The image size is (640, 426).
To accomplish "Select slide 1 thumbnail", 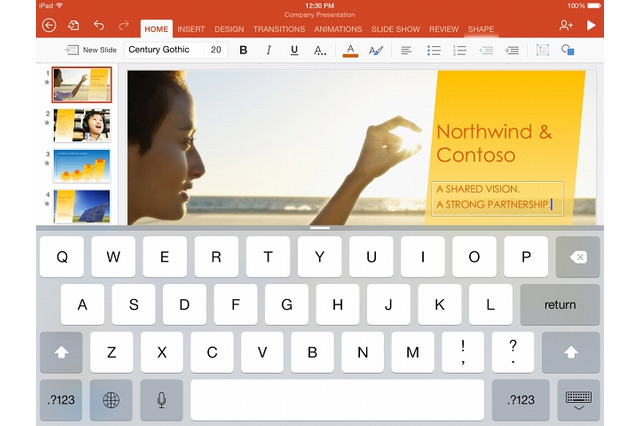I will pyautogui.click(x=82, y=85).
